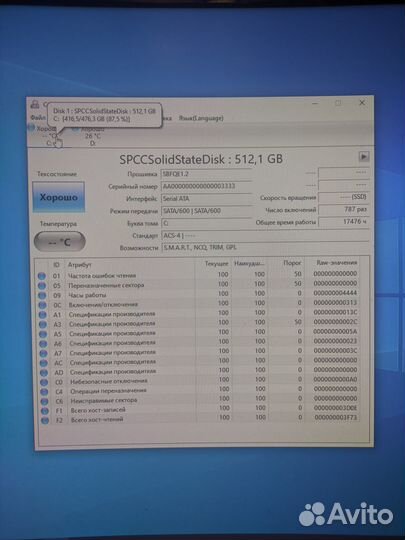This screenshot has width=405, height=540.
Task: Maximize the CrystalDiskInfo window
Action: point(338,103)
